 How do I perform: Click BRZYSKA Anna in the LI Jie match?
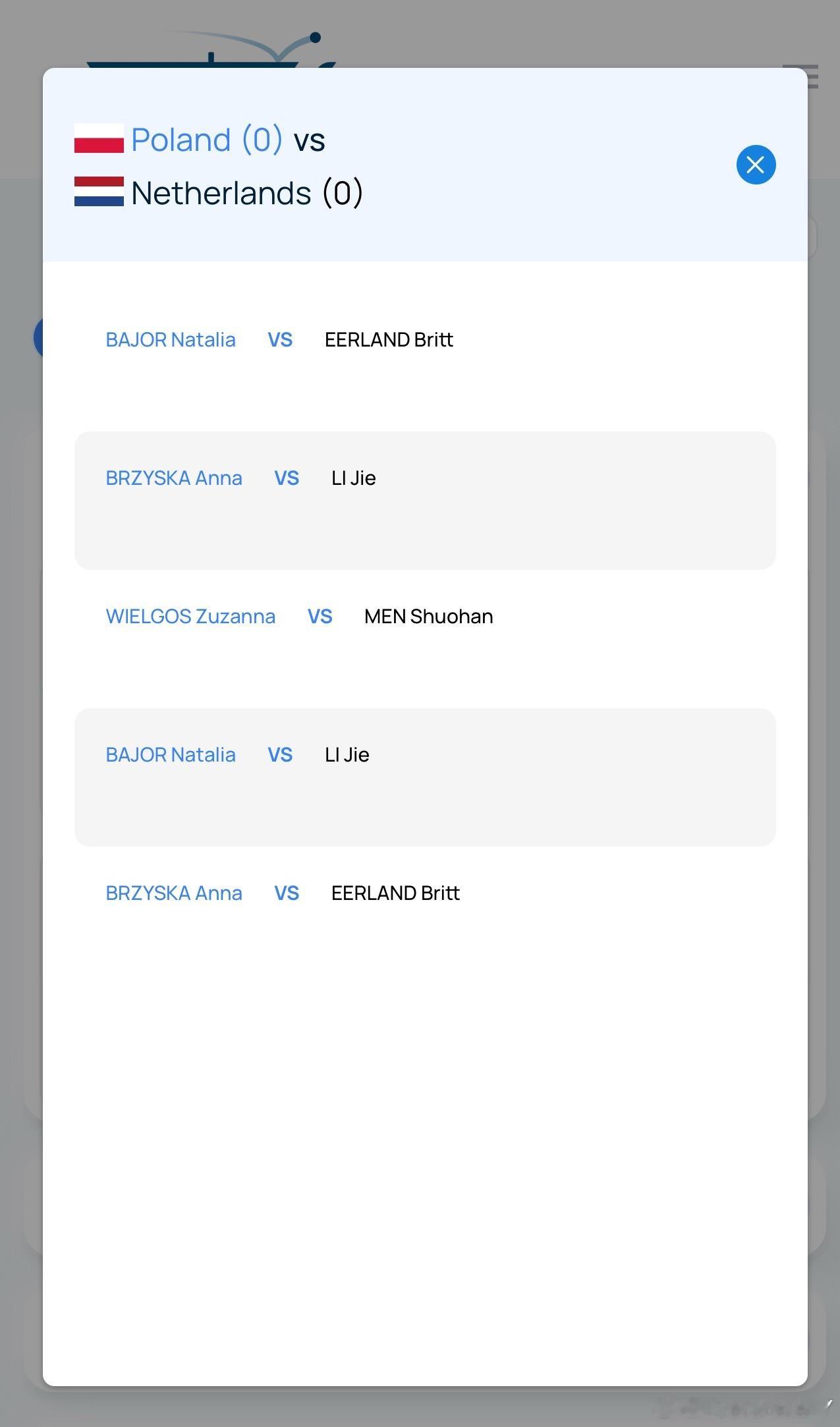(174, 478)
